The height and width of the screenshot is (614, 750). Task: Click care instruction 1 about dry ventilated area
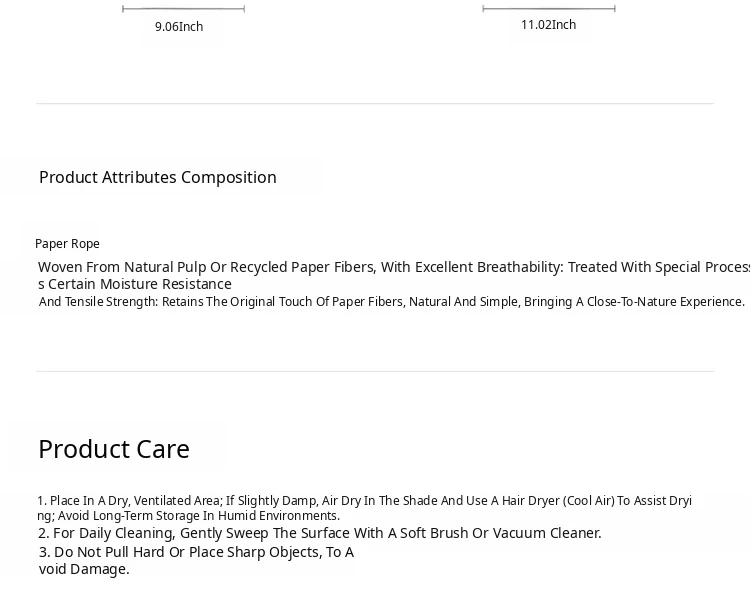coord(364,501)
